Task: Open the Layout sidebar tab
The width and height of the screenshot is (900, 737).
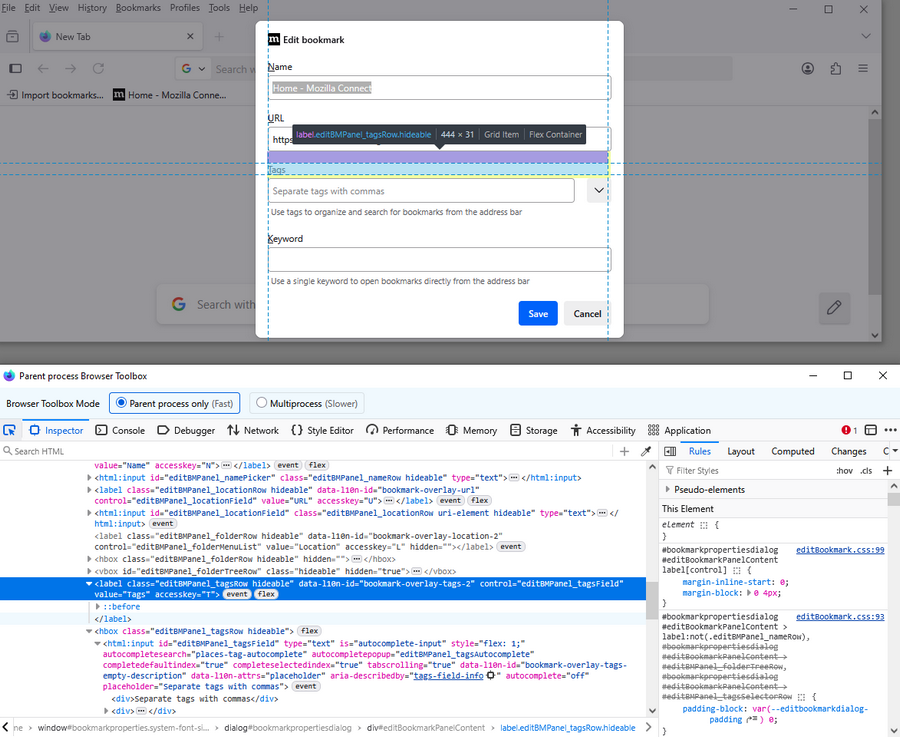Action: (x=741, y=451)
